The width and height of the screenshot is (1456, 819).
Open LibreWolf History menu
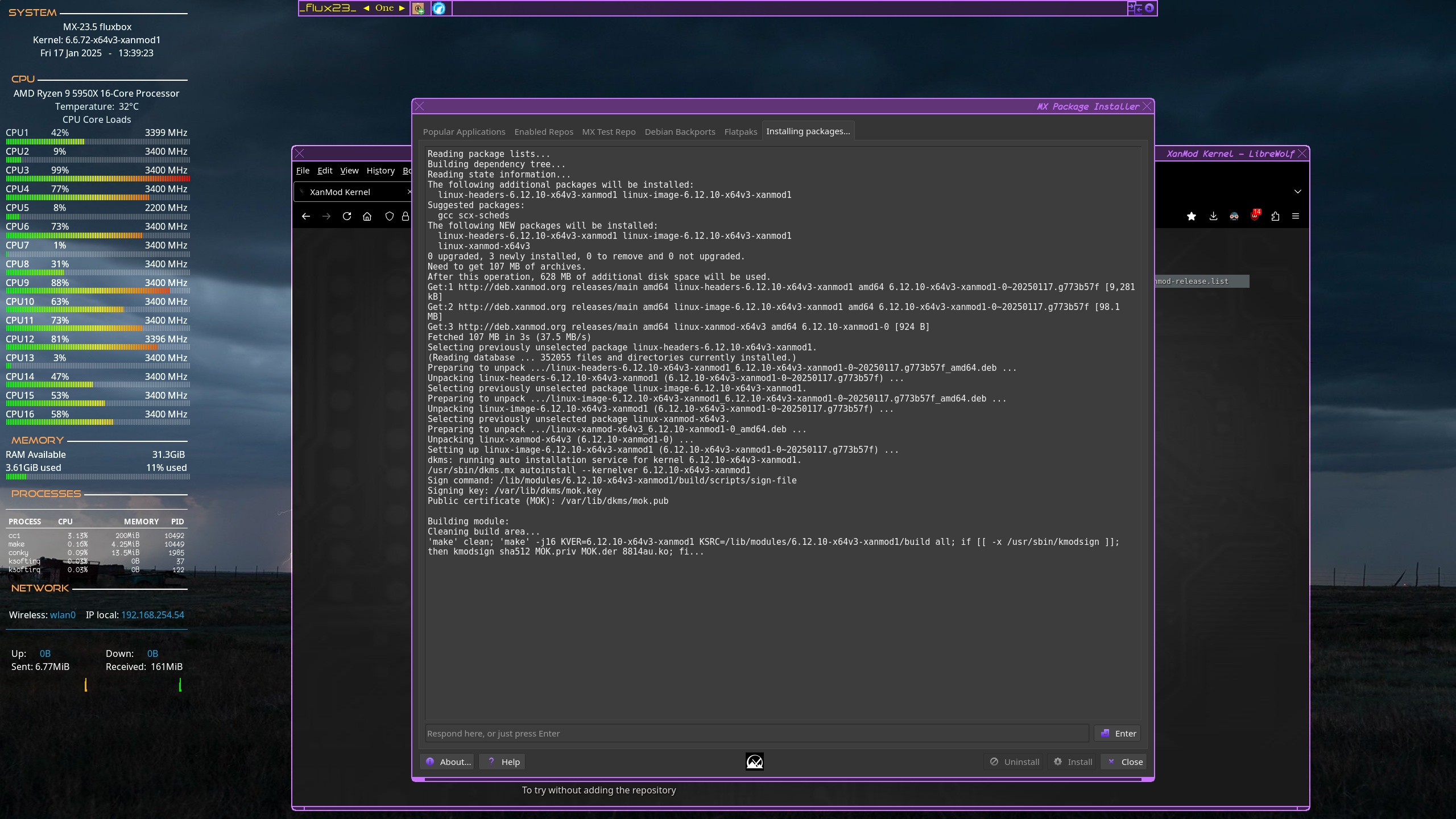click(x=380, y=171)
